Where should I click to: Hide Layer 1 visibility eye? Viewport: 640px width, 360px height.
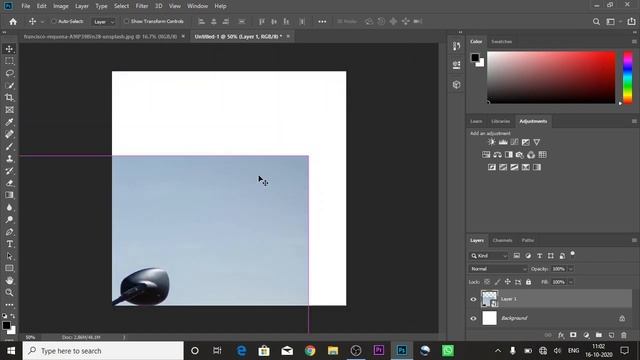pos(473,299)
